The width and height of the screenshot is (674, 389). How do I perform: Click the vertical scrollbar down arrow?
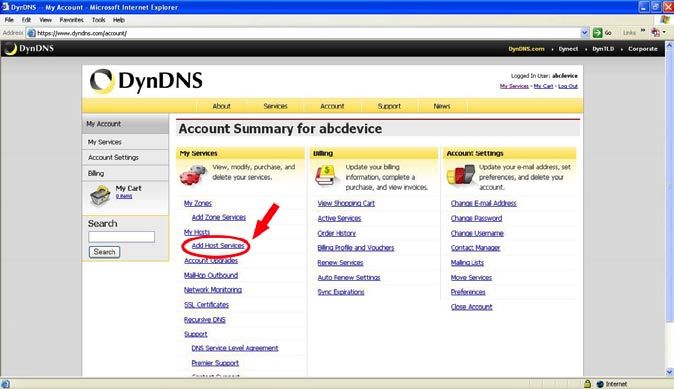pos(670,372)
